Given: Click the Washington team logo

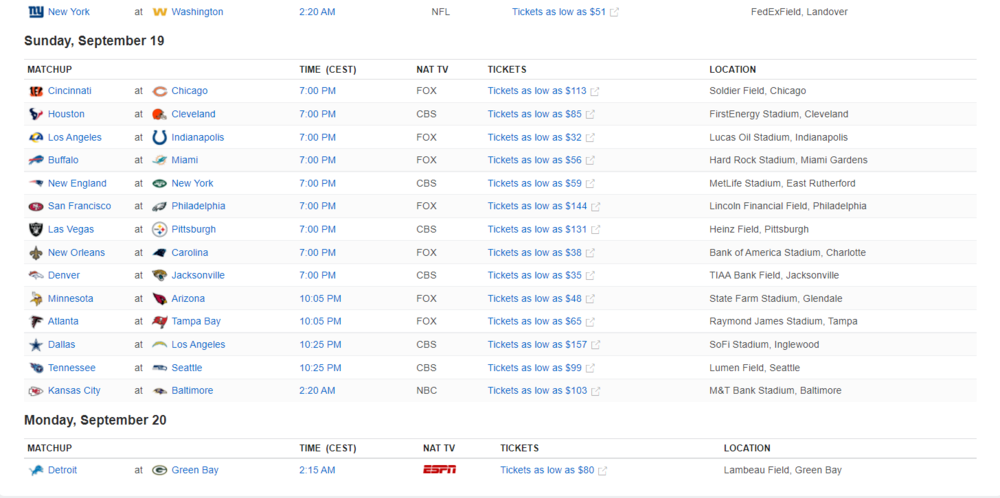Looking at the screenshot, I should (159, 12).
